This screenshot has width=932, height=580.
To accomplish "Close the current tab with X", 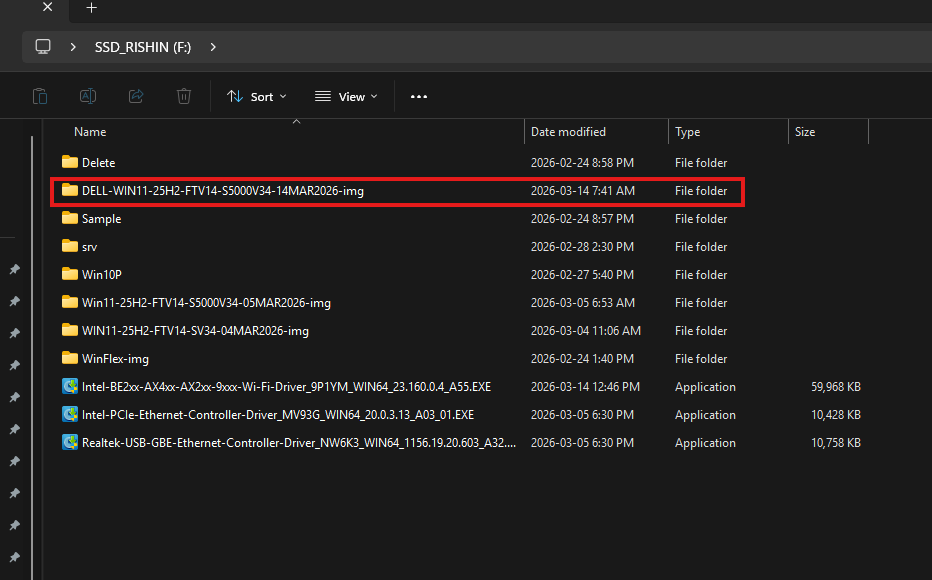I will tap(48, 7).
